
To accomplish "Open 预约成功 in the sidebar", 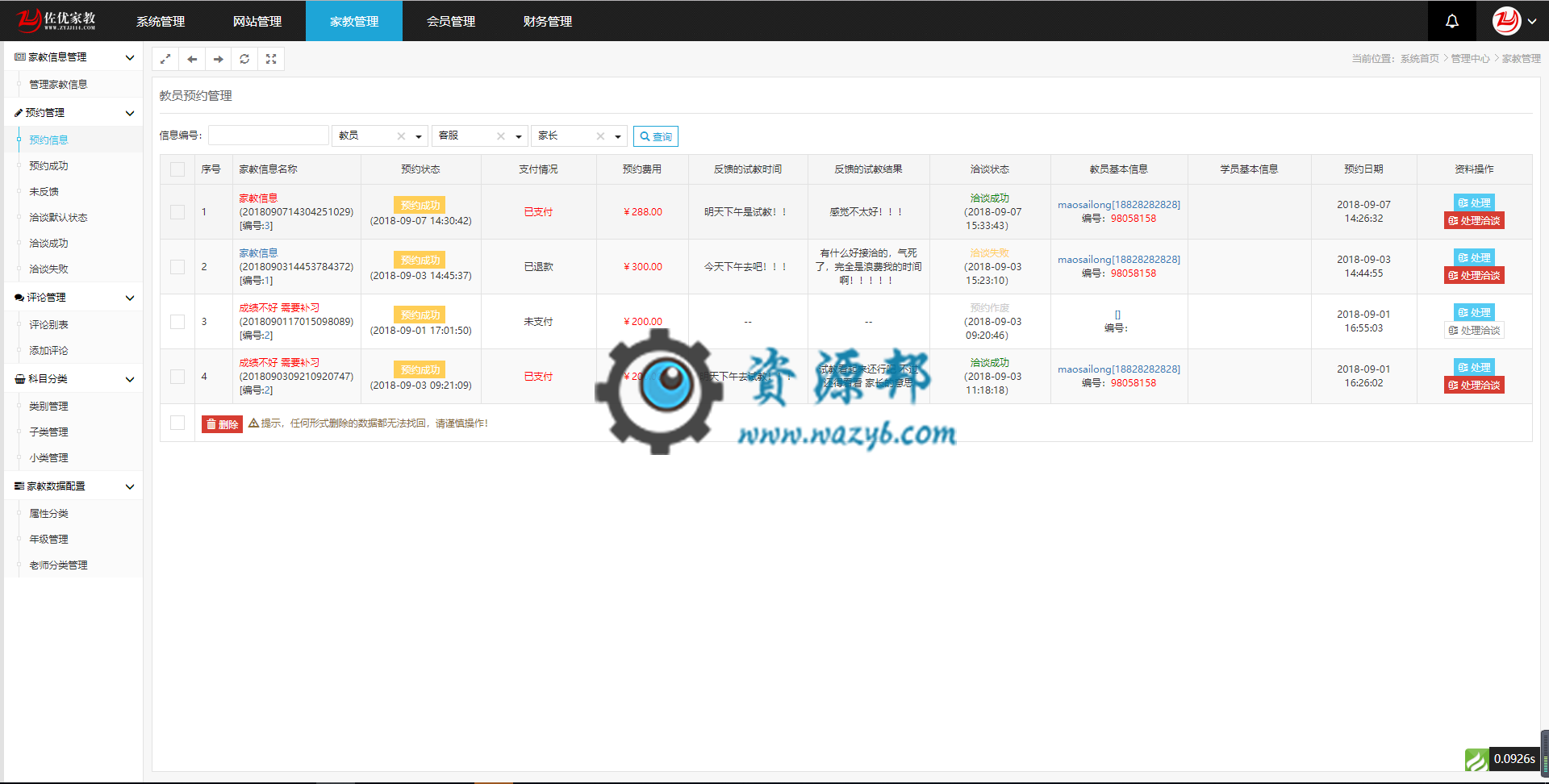I will pos(48,166).
